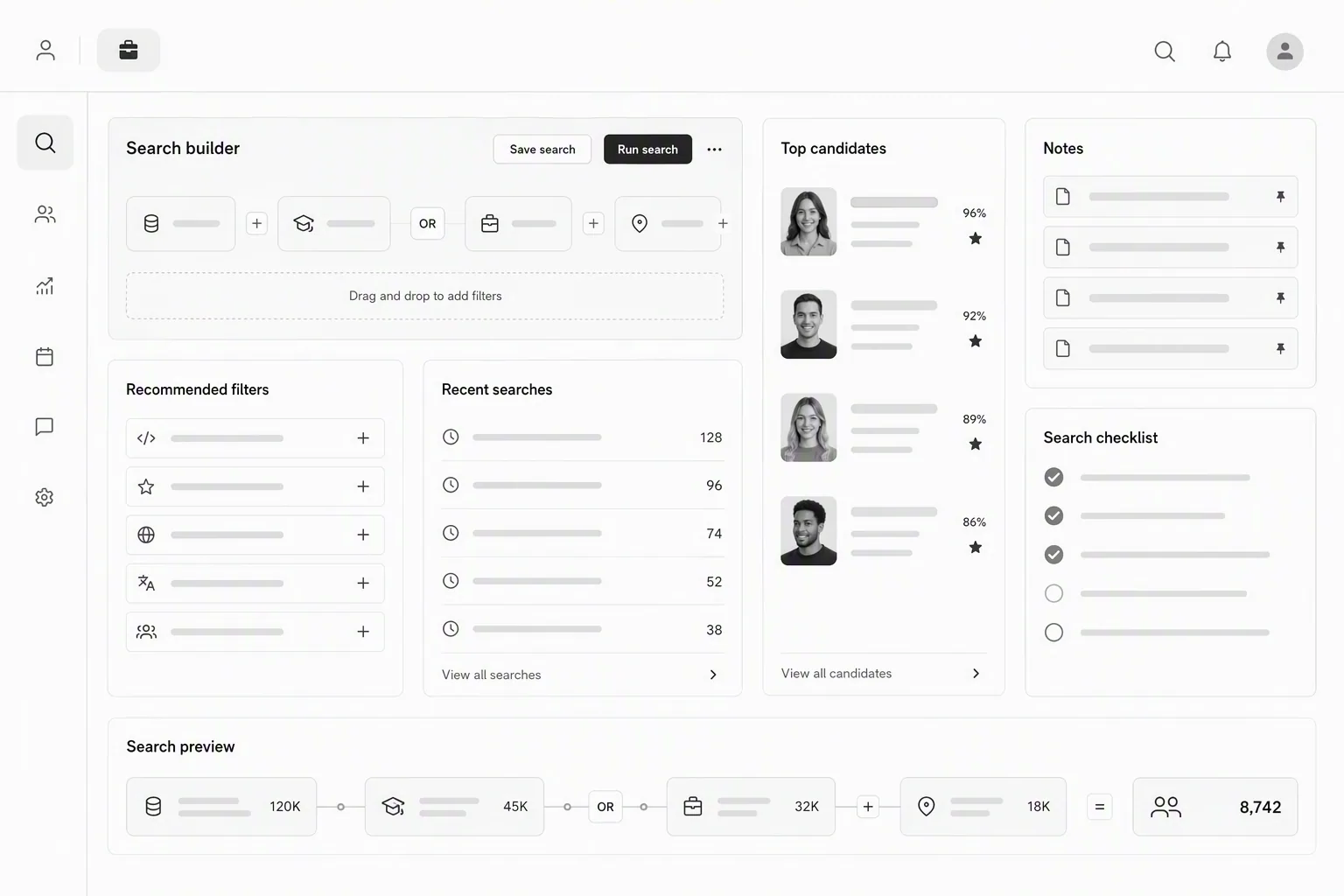Click plus between briefcase and location filters
This screenshot has height=896, width=1344.
pyautogui.click(x=593, y=224)
